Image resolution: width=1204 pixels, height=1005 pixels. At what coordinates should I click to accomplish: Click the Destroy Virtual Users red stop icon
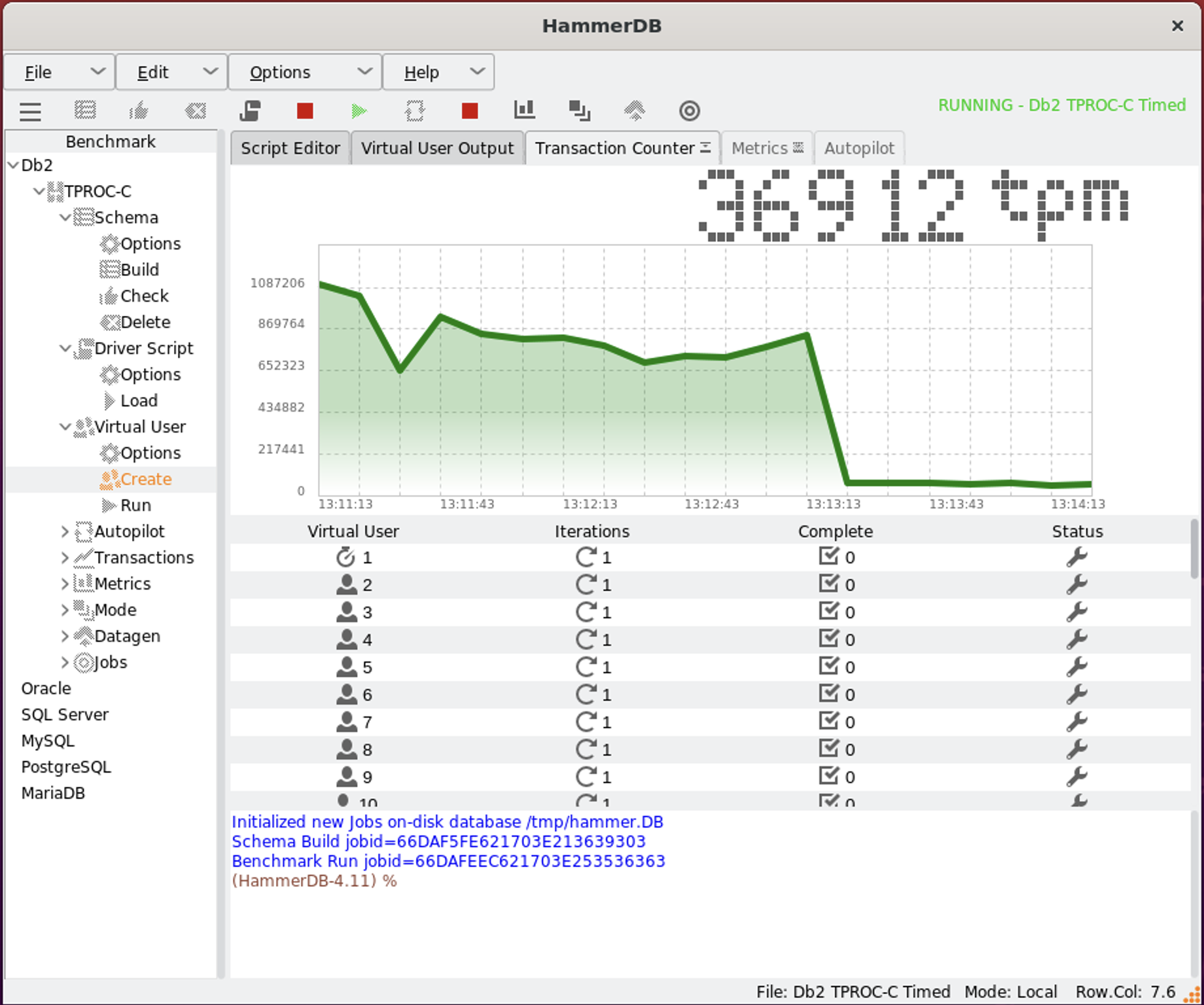pos(305,111)
